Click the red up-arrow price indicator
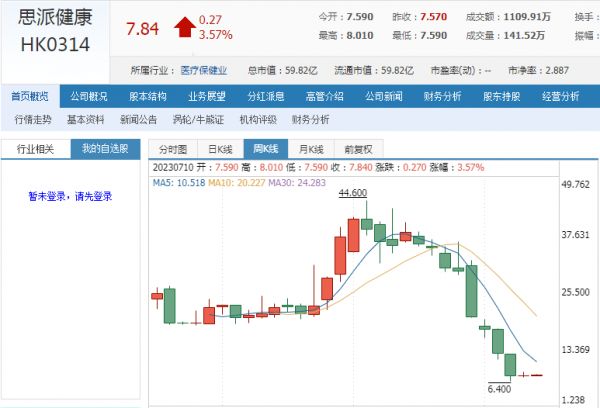 coord(183,27)
